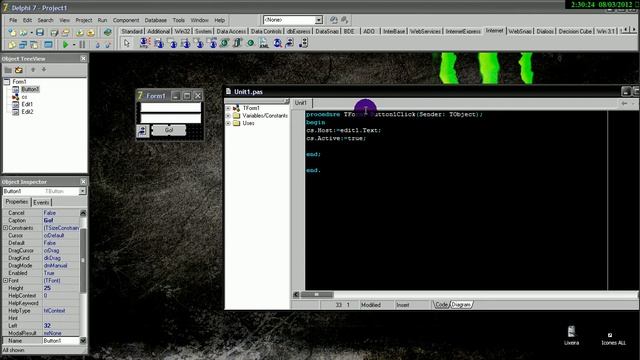Open the Livera desktop icon

[571, 335]
